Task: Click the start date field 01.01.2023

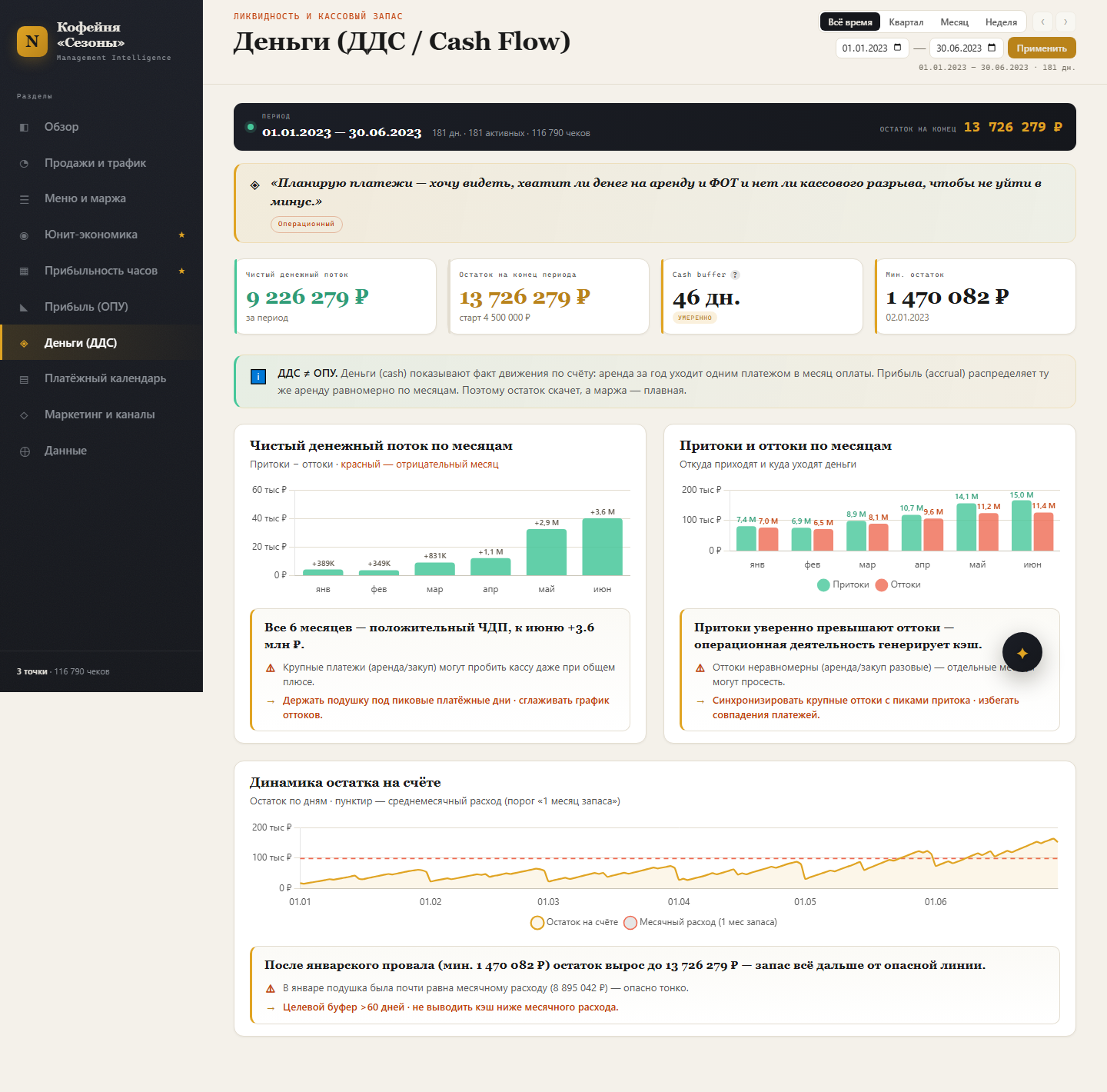Action: (x=873, y=48)
